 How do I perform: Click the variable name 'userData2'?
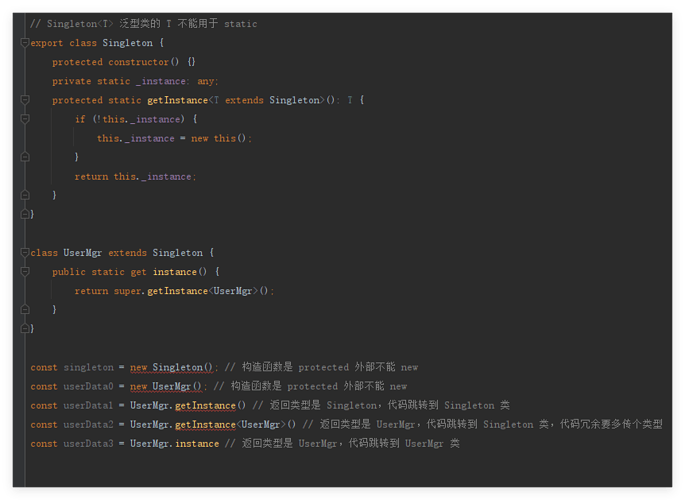[x=88, y=424]
